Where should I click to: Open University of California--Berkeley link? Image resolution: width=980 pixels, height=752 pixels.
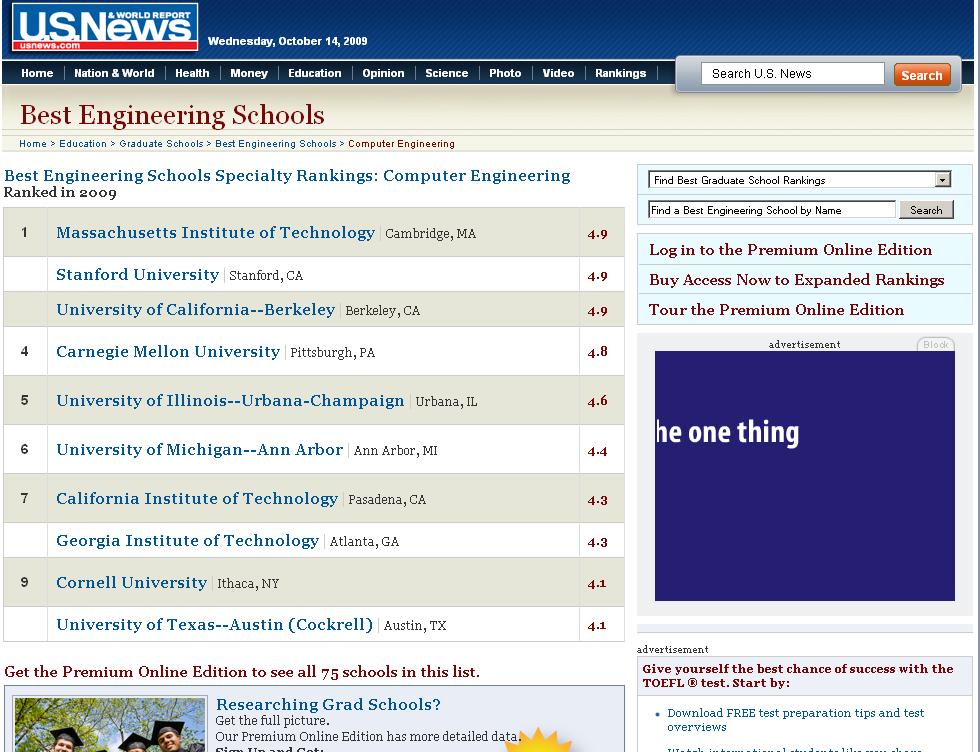196,309
